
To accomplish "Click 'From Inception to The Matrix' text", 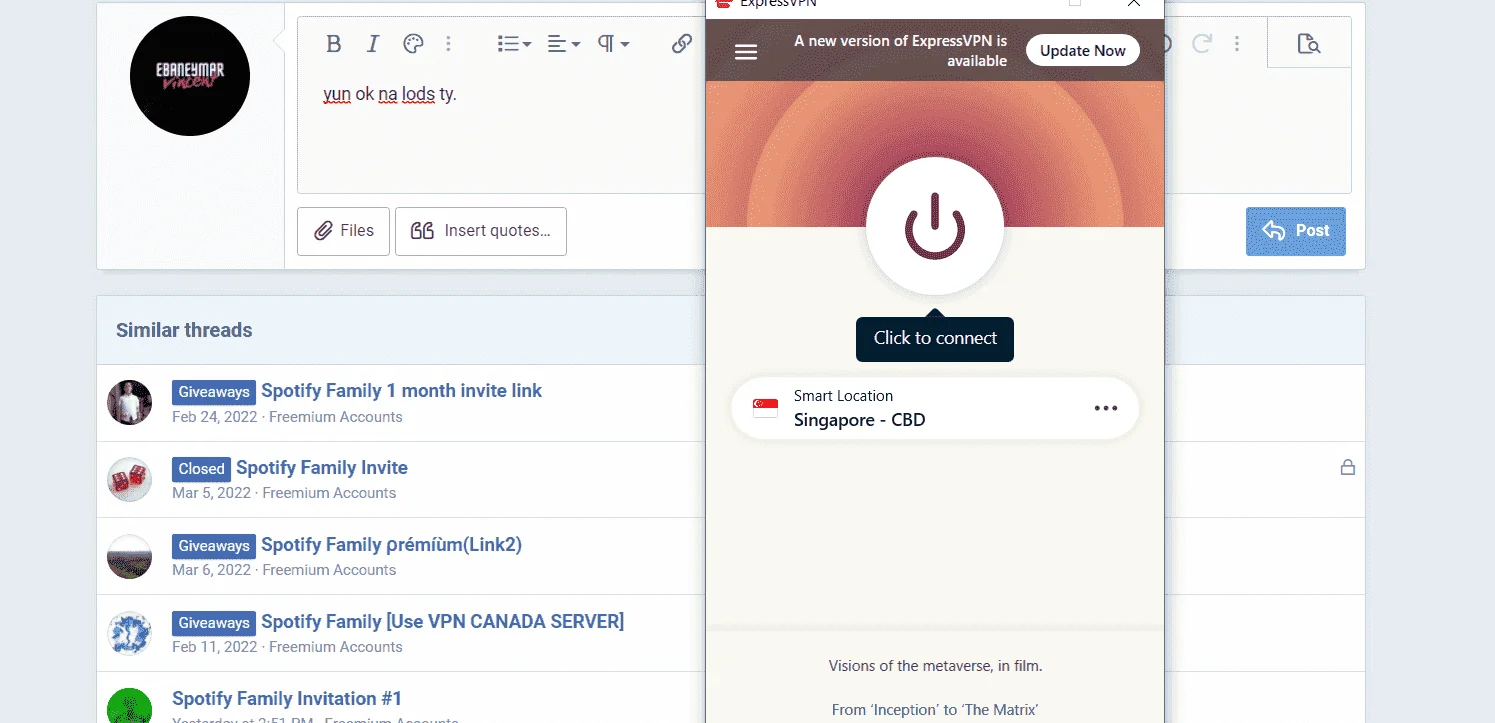I will coord(935,710).
